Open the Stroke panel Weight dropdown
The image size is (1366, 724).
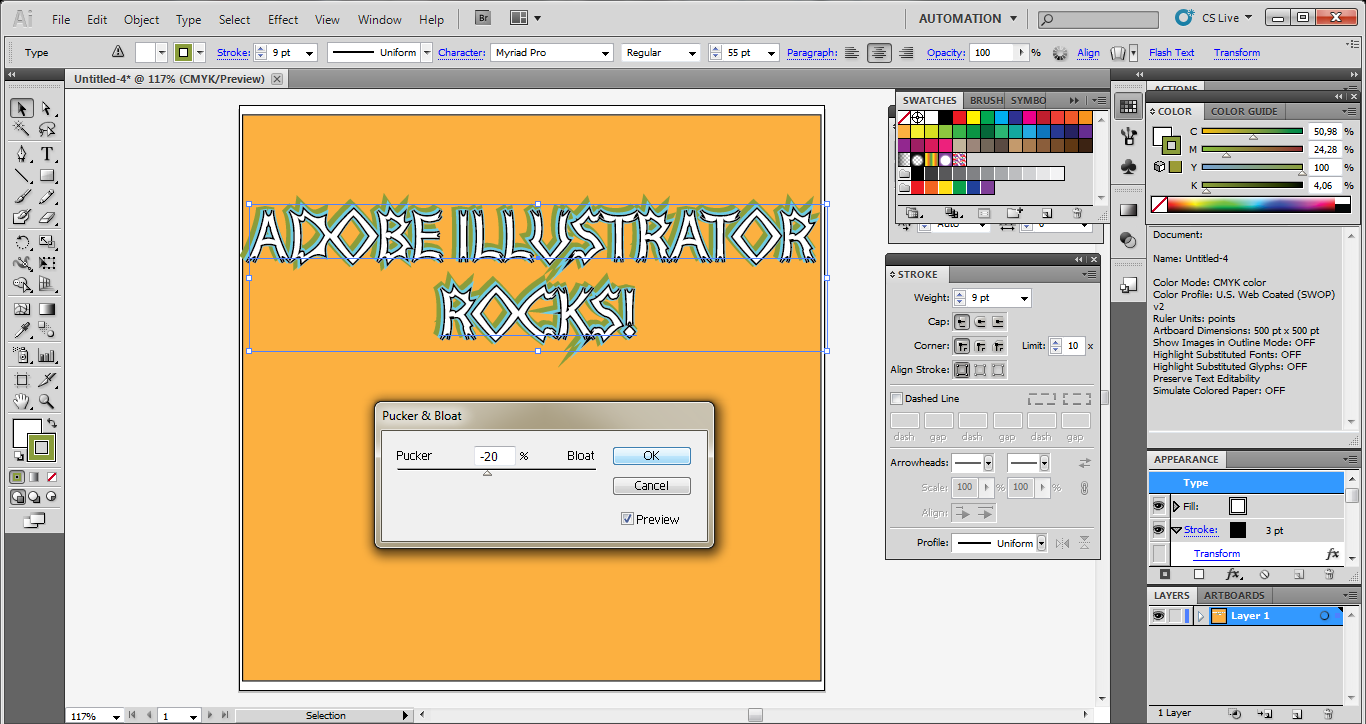pos(1023,298)
